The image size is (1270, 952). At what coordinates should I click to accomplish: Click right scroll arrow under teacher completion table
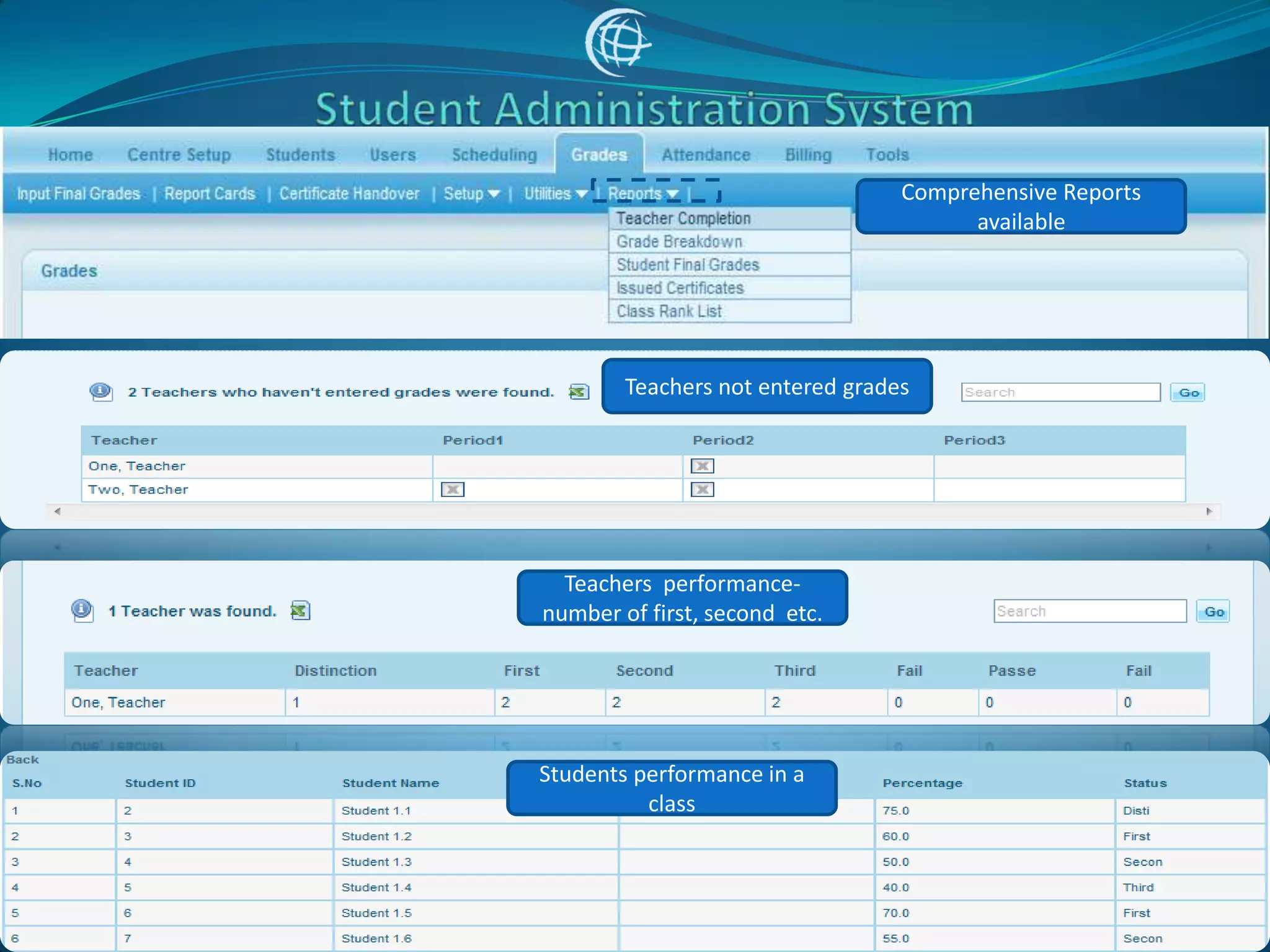(1209, 511)
